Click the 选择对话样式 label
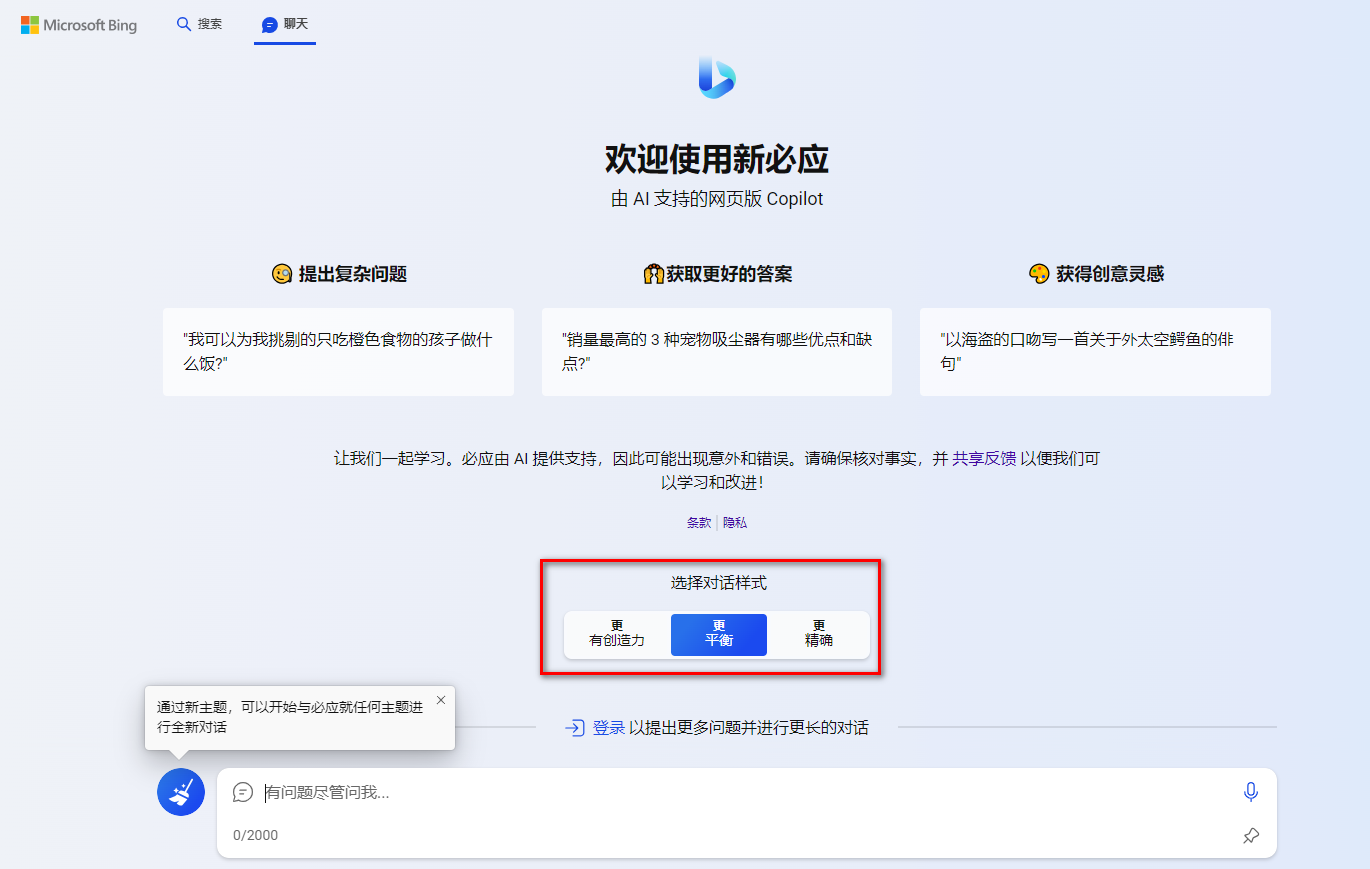1370x869 pixels. point(719,583)
